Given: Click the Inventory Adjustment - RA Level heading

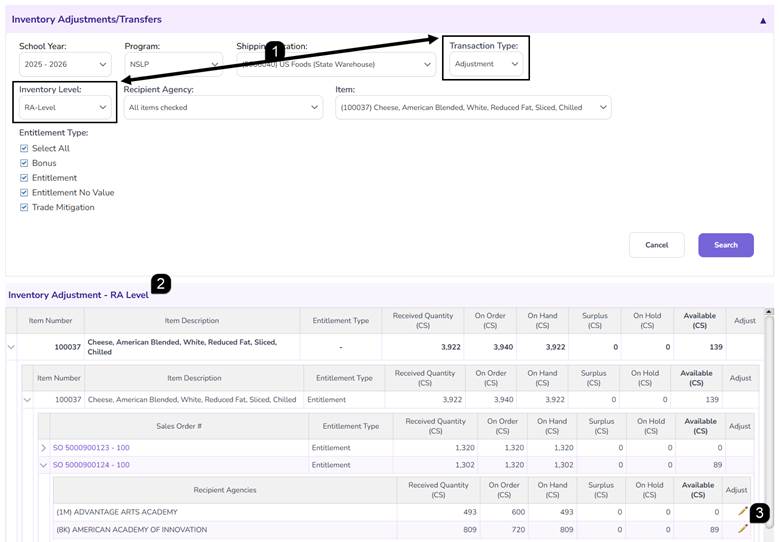Looking at the screenshot, I should tap(78, 295).
